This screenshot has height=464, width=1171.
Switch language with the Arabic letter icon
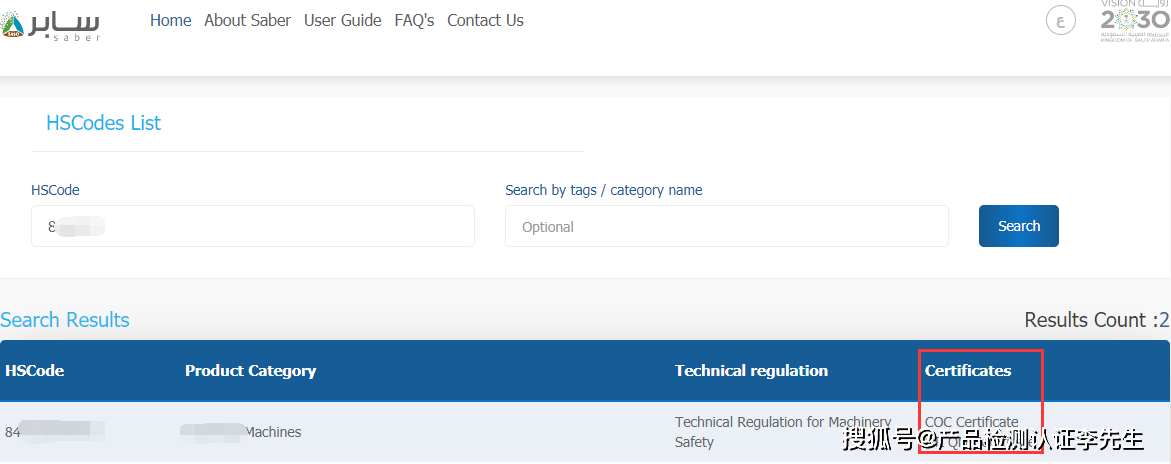[1060, 20]
